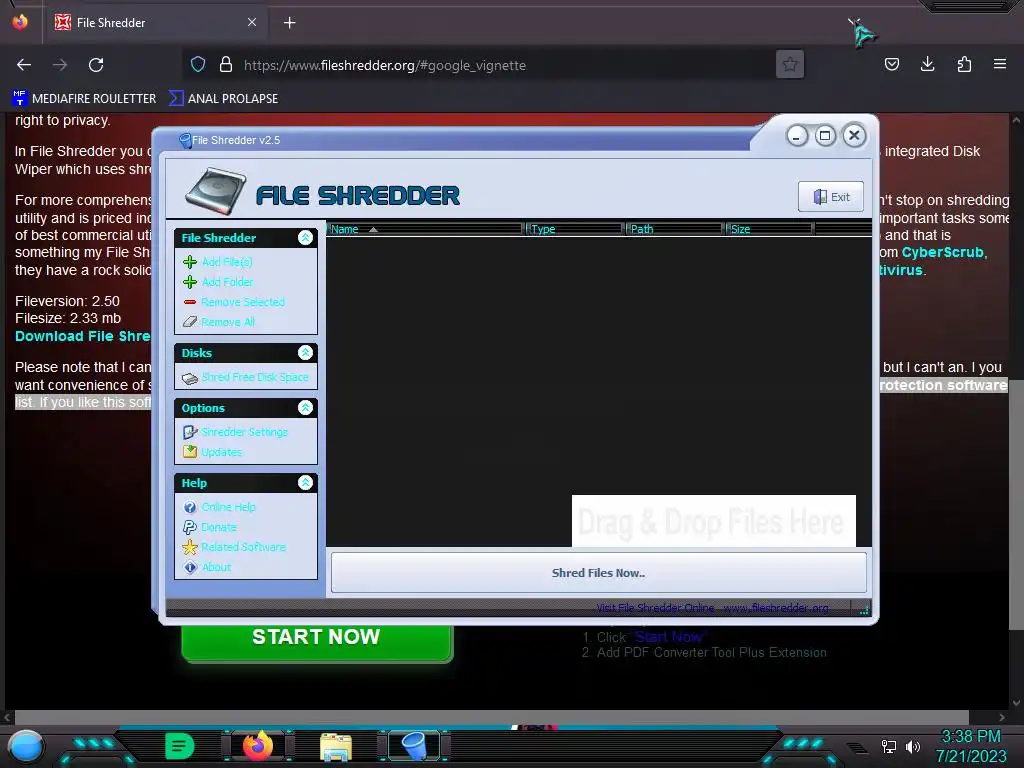Sort the list by Size column
Viewport: 1024px width, 768px height.
click(769, 229)
